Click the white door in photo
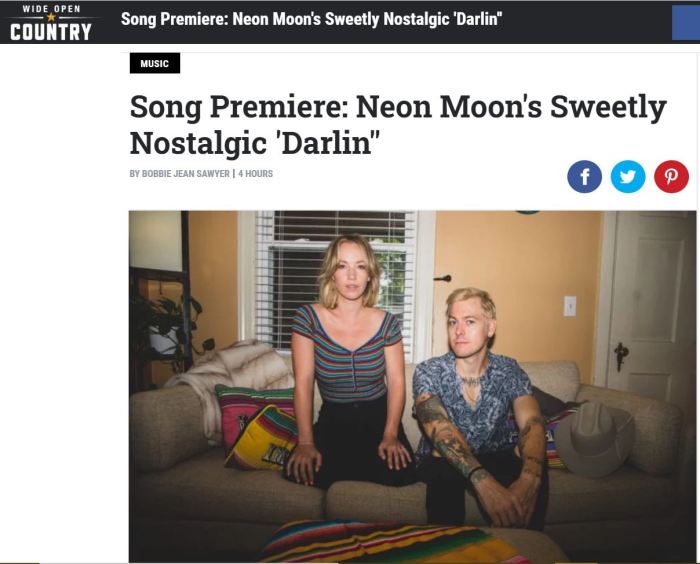Viewport: 700px width, 564px height. click(652, 304)
